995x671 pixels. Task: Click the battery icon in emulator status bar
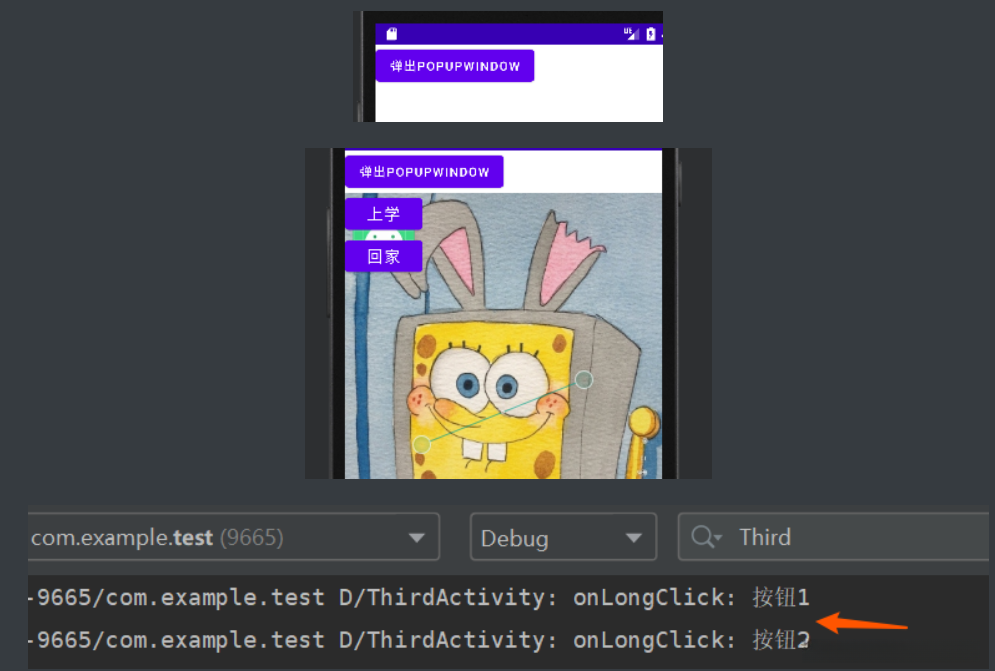pos(650,34)
